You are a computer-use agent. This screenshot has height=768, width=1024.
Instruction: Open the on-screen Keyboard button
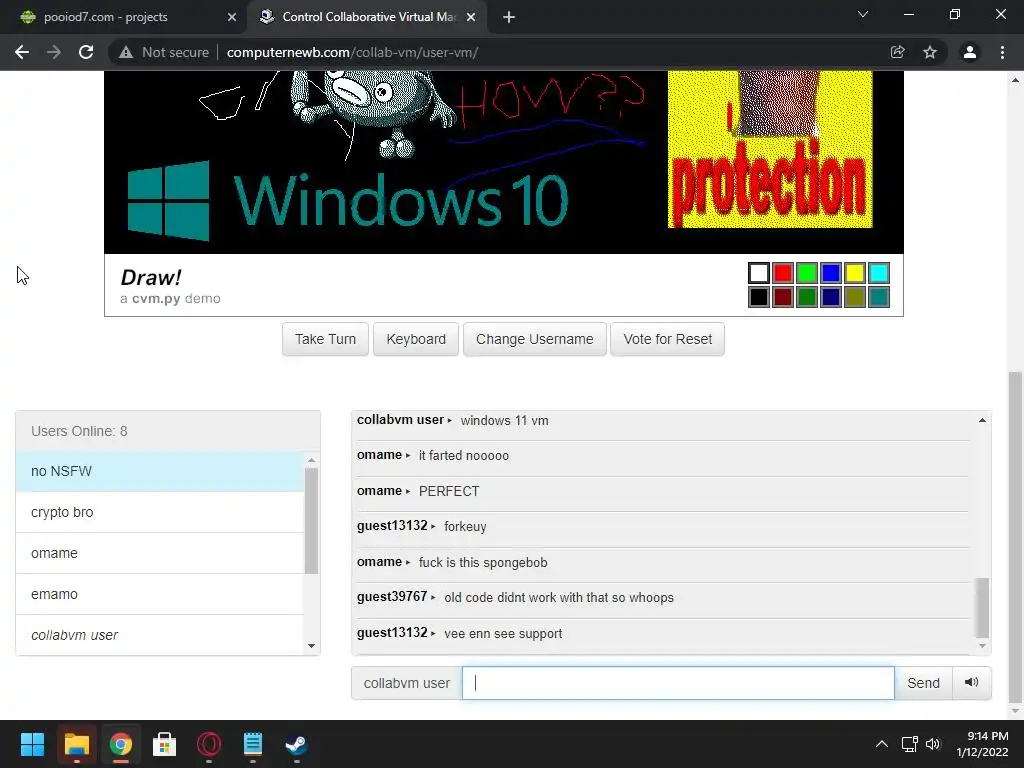pos(416,339)
